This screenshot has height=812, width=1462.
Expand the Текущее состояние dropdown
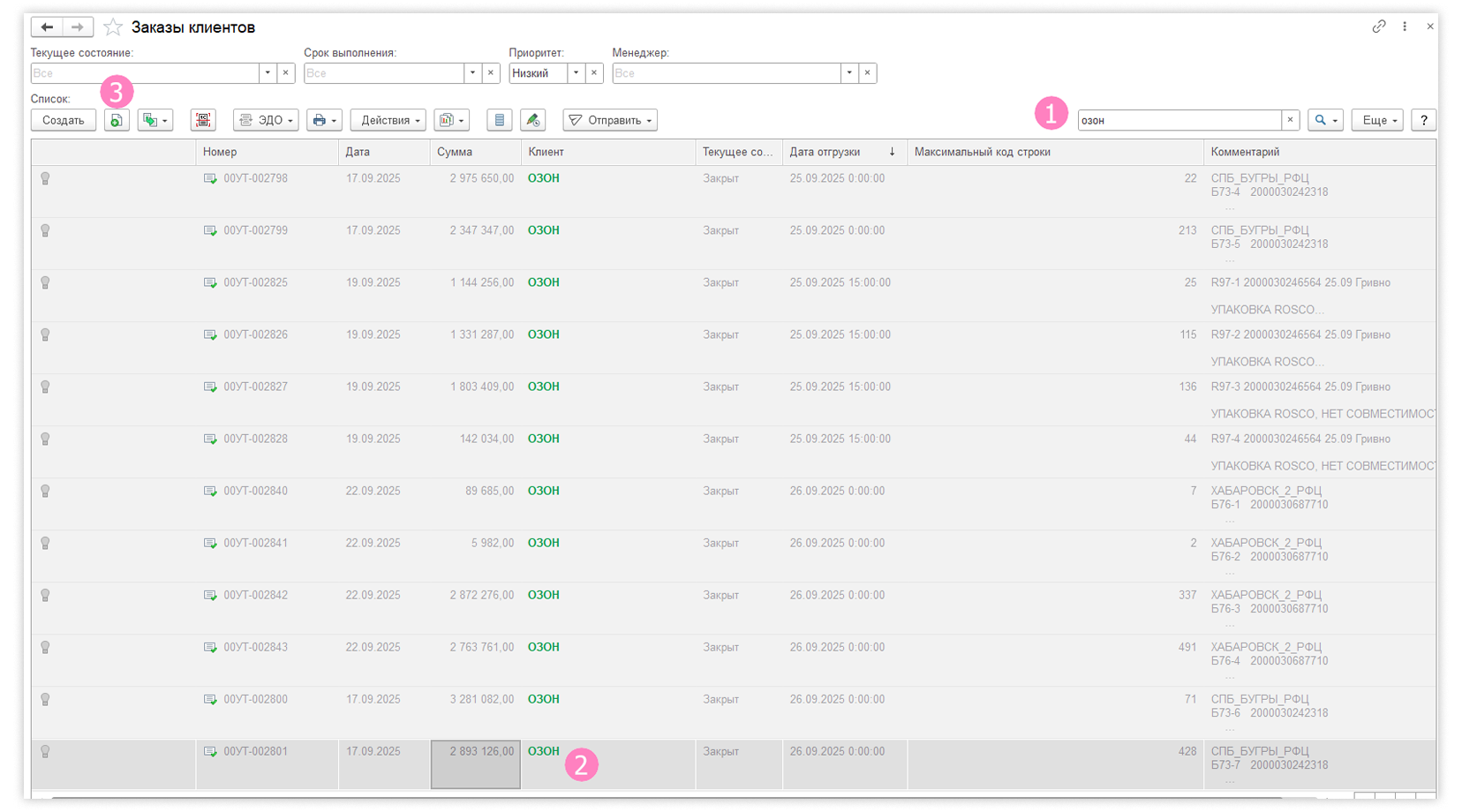pos(268,73)
